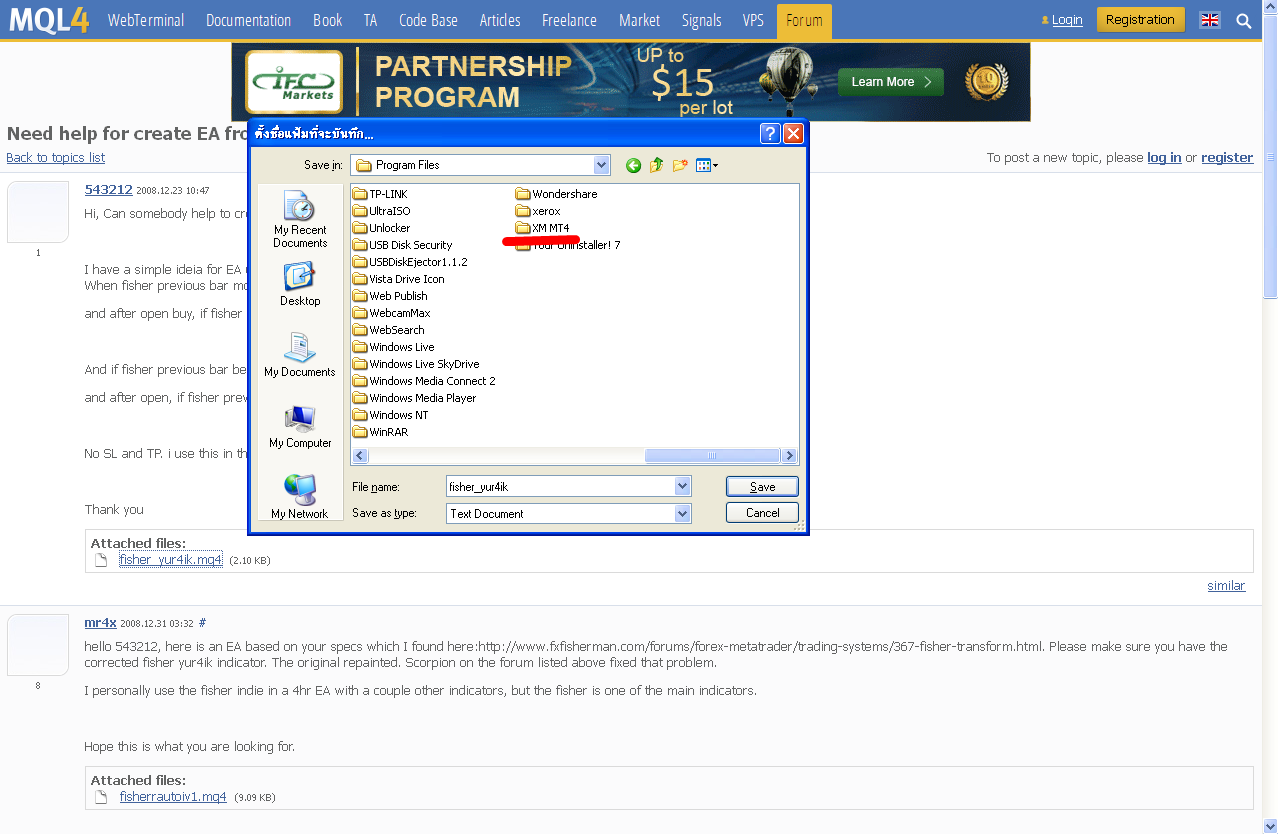Select the XM MT4 folder

[543, 228]
